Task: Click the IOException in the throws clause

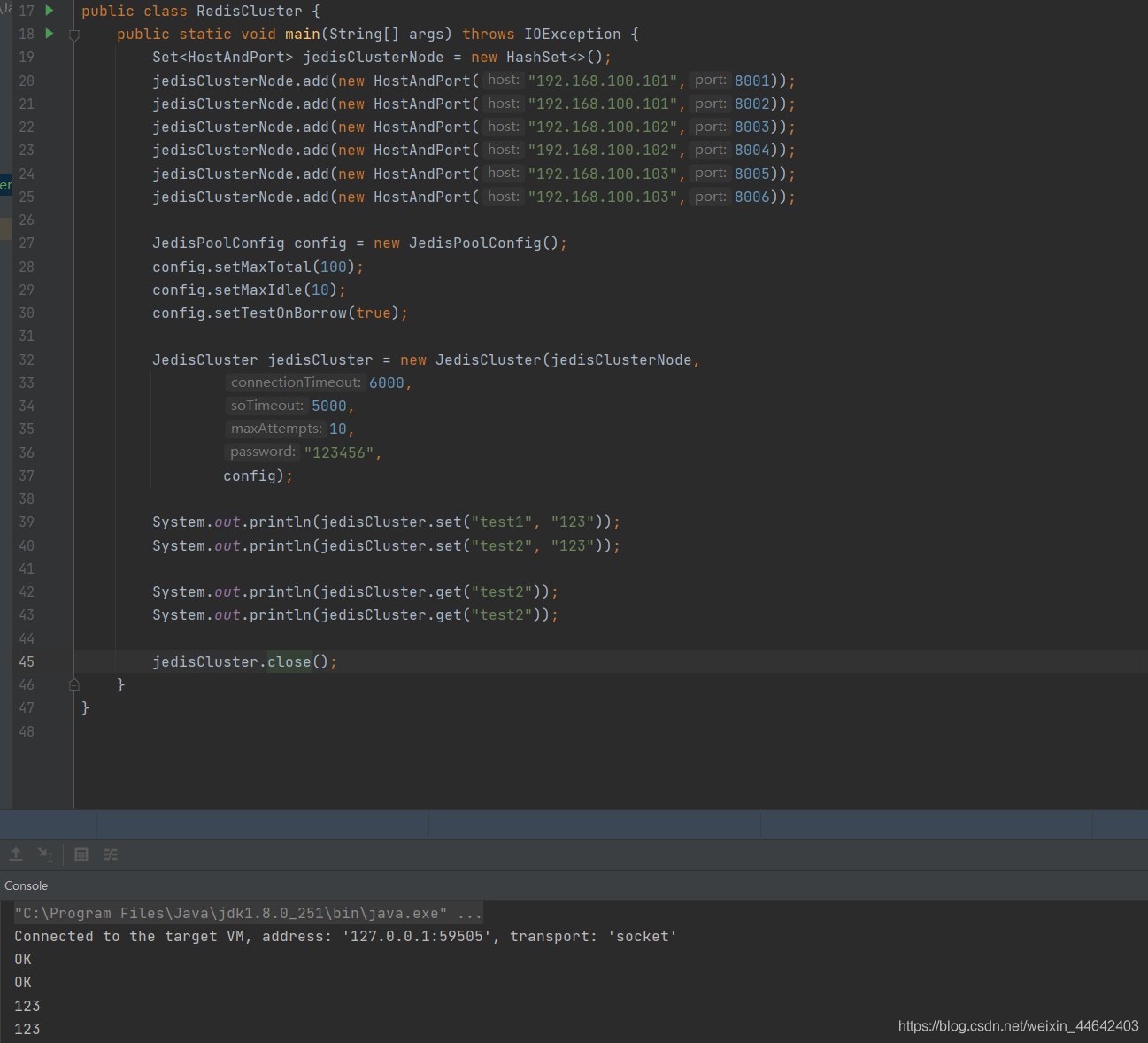Action: (572, 34)
